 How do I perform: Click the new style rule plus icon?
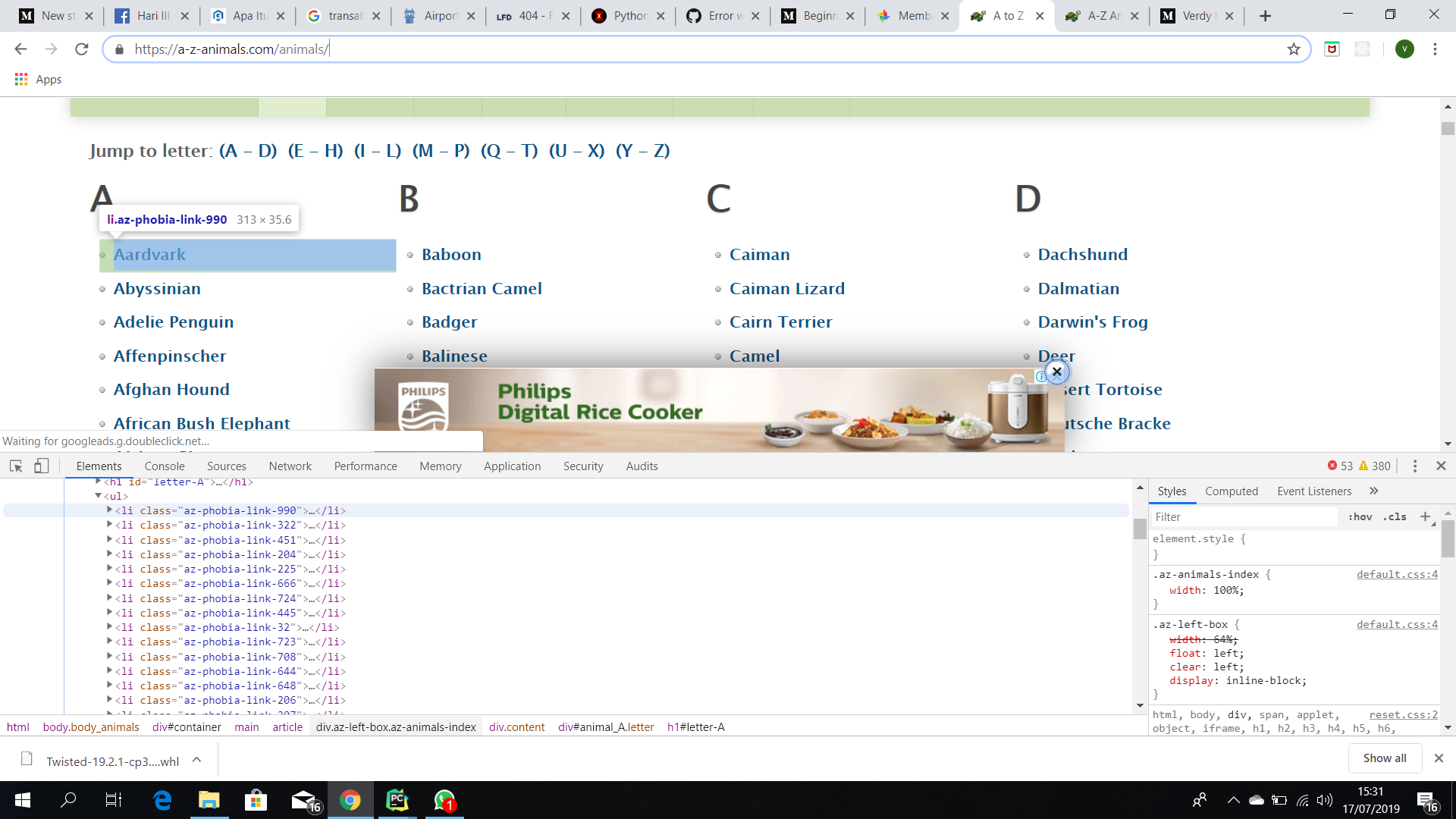1425,516
